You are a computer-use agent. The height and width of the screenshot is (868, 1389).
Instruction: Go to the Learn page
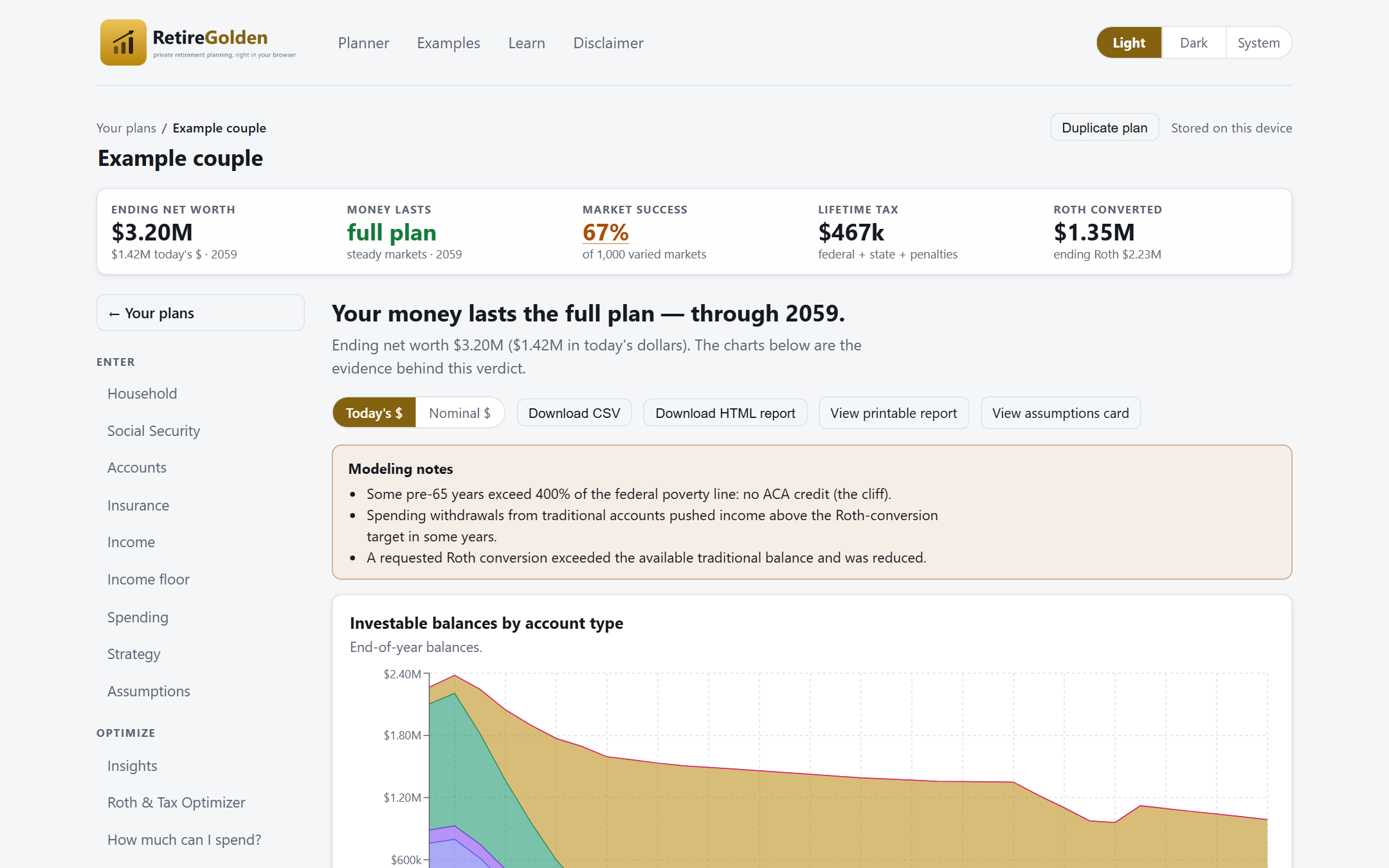tap(527, 43)
